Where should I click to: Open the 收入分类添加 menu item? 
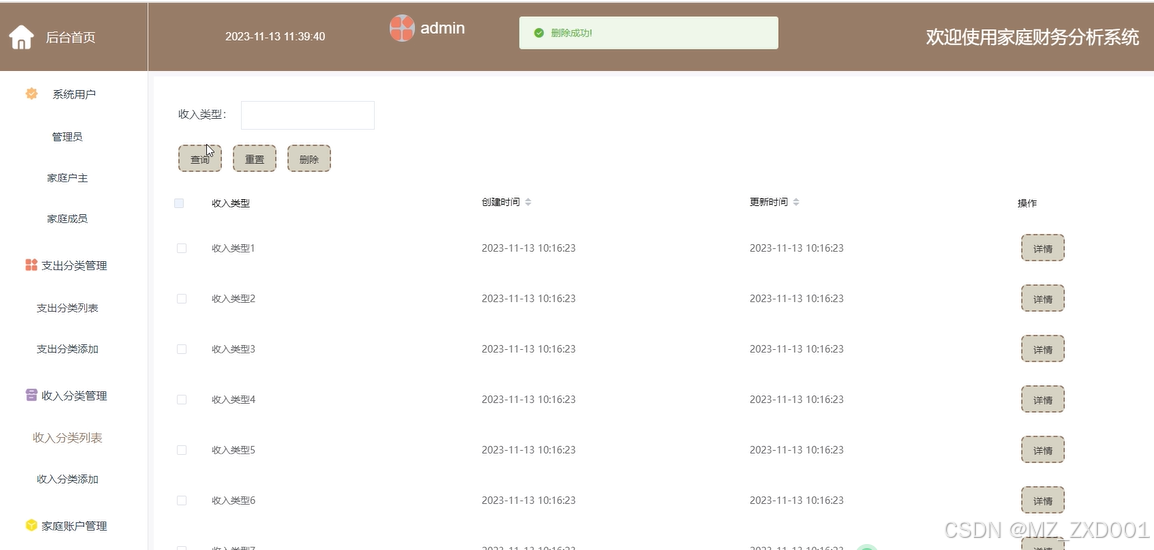click(x=67, y=479)
